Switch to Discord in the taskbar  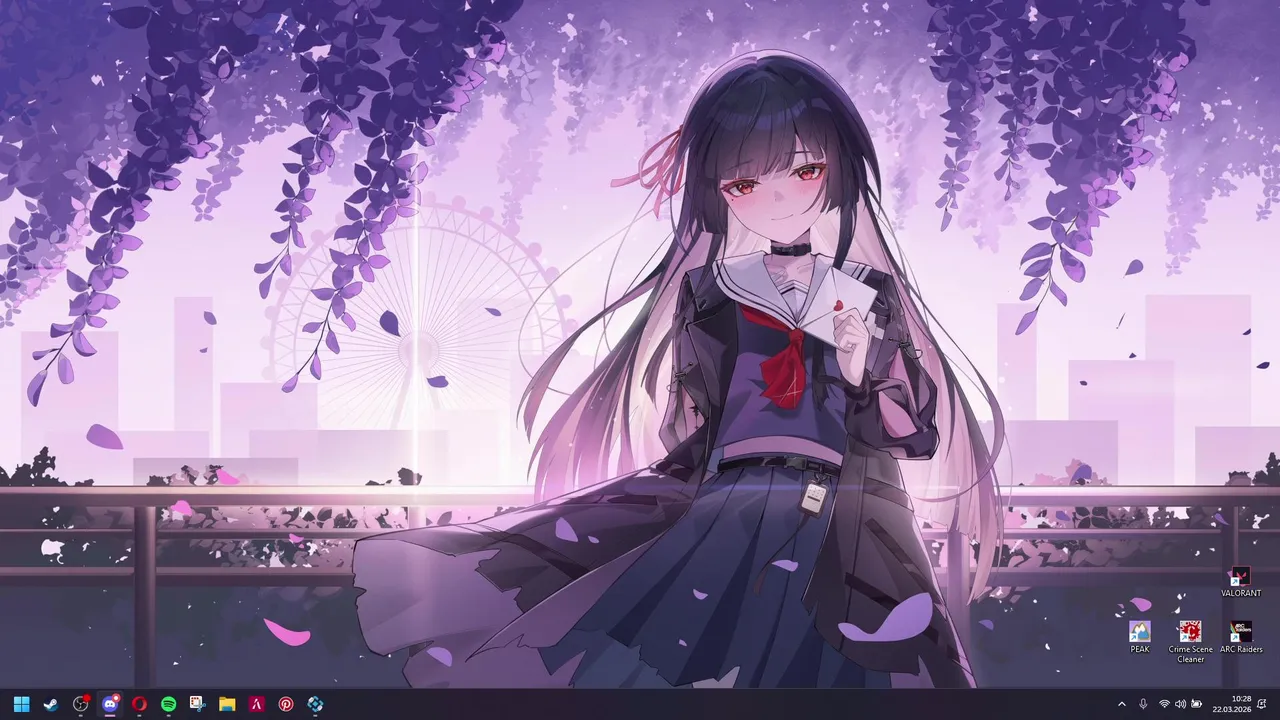110,704
